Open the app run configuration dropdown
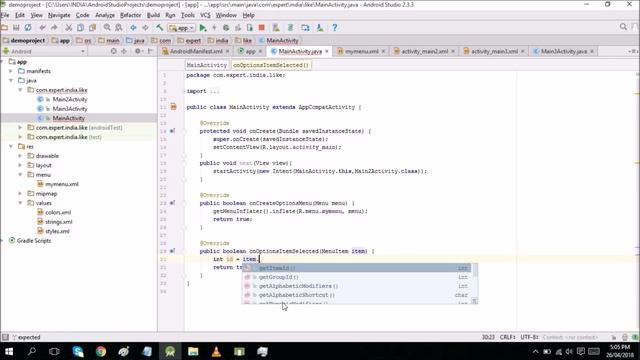Screen dimensions: 640x360 [x=182, y=28]
